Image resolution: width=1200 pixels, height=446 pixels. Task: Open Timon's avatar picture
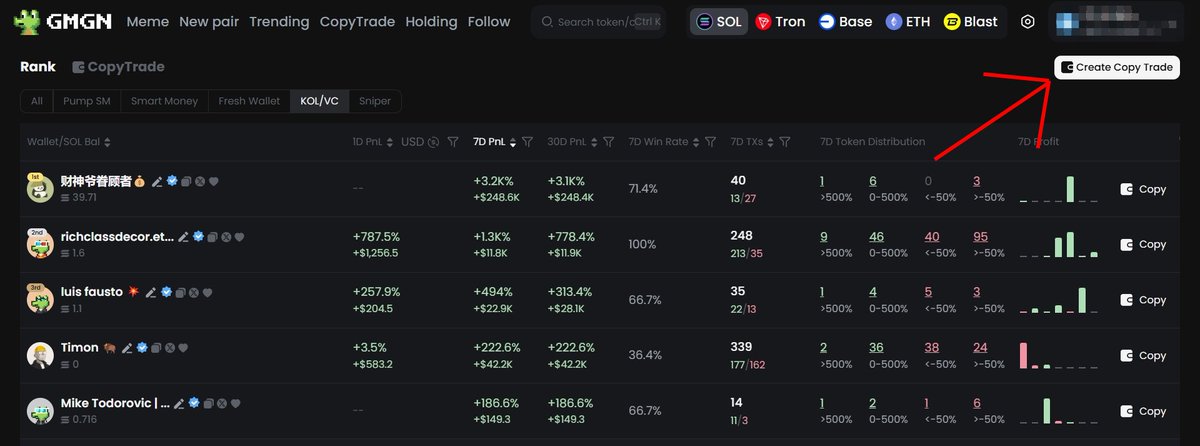[40, 355]
